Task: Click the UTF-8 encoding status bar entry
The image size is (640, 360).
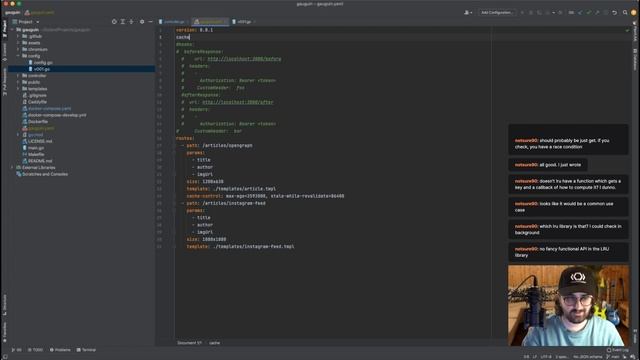Action: point(546,357)
